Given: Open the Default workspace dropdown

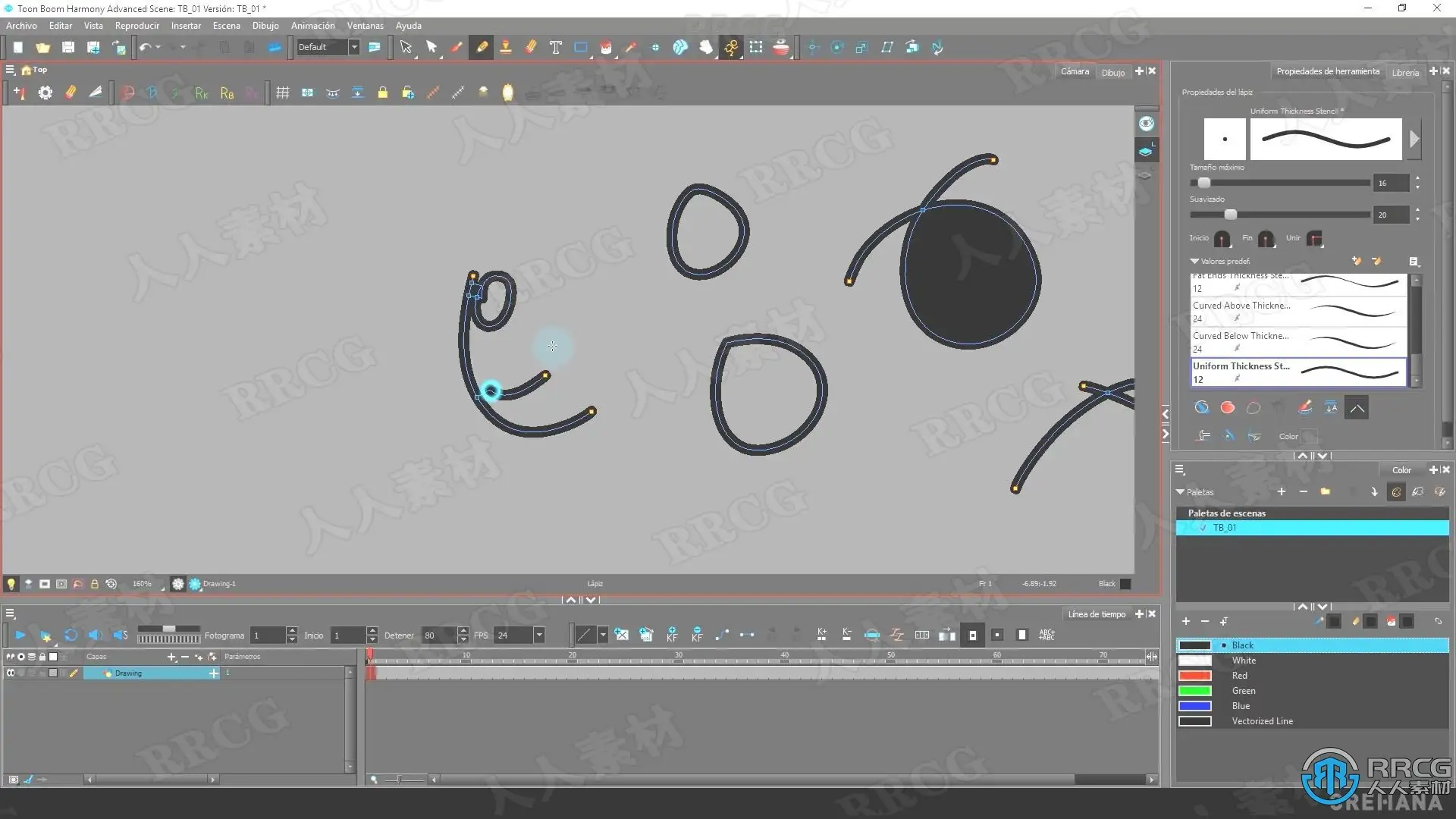Looking at the screenshot, I should tap(353, 47).
